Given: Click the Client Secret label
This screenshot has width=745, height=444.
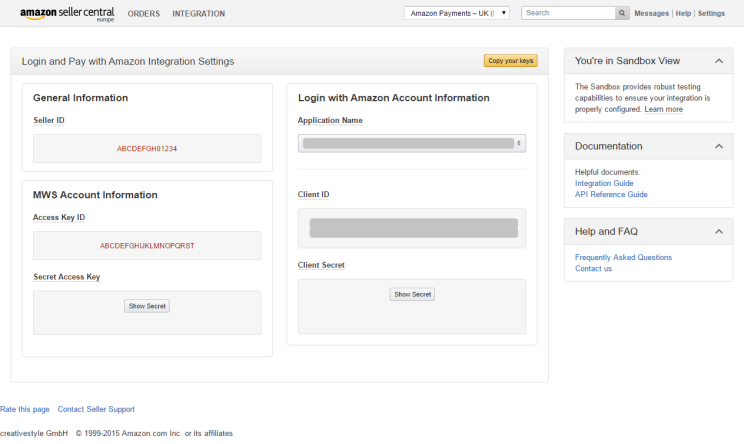Looking at the screenshot, I should coord(321,265).
